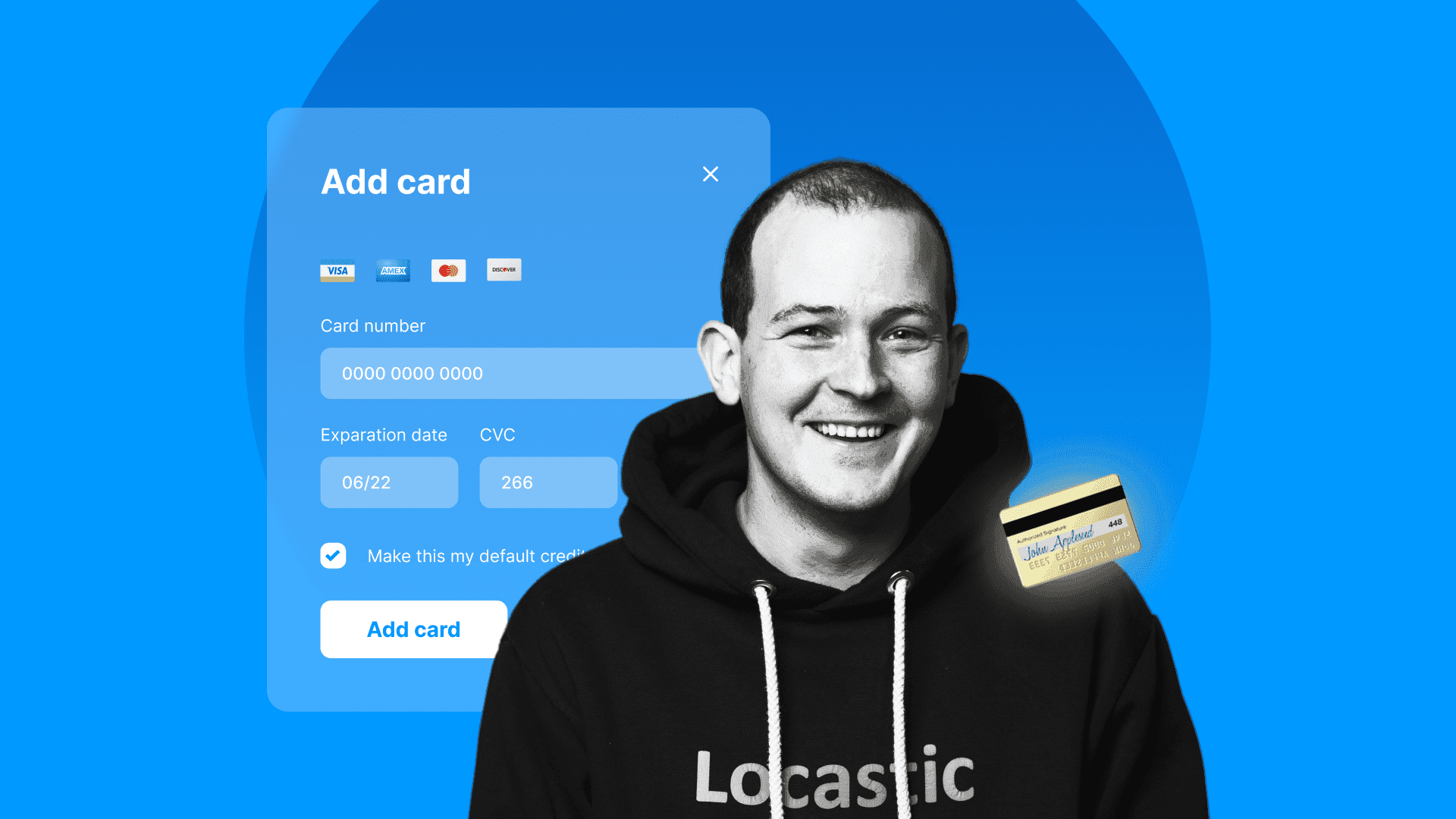Click the Mastercard icon

pyautogui.click(x=448, y=269)
